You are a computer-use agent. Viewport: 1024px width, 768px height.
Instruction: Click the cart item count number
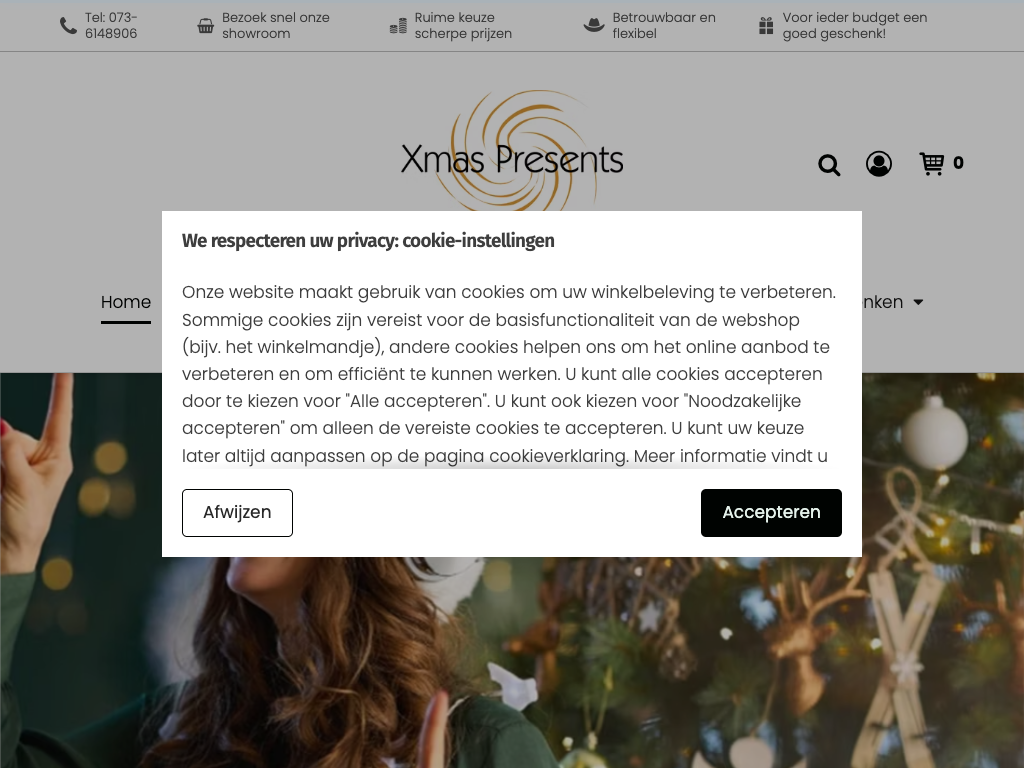pos(958,163)
